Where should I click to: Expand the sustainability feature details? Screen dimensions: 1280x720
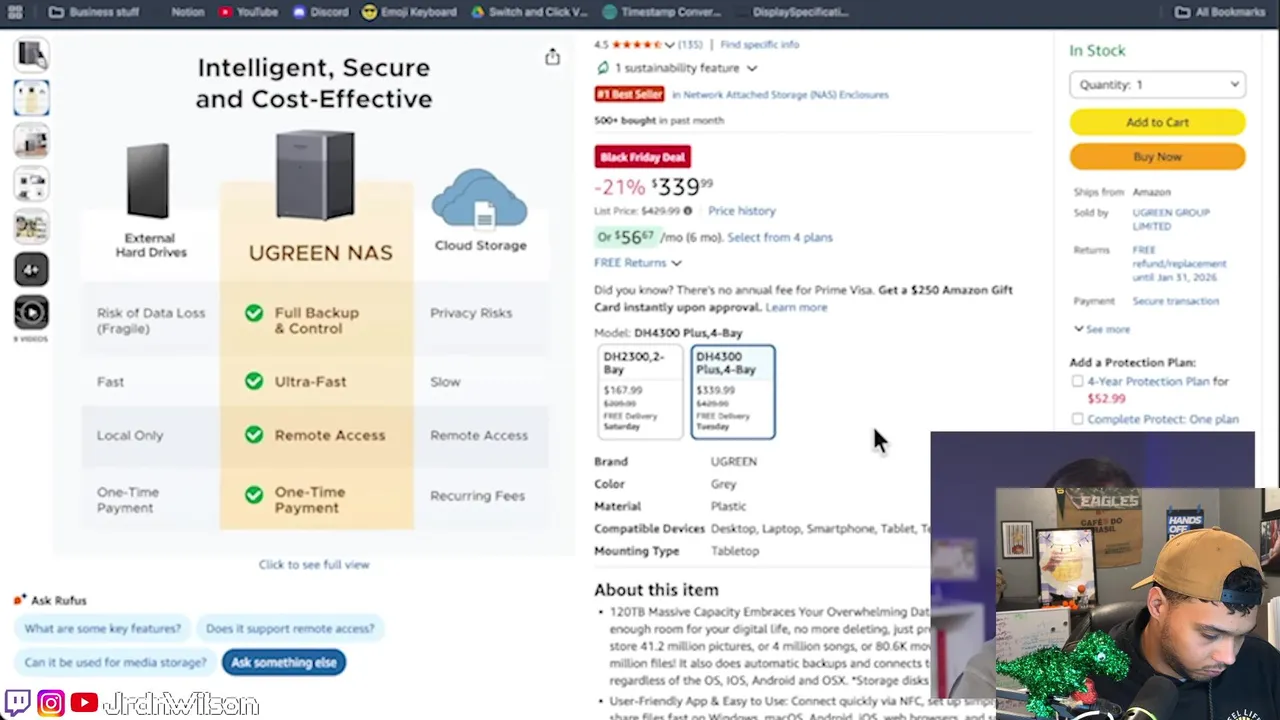tap(751, 68)
